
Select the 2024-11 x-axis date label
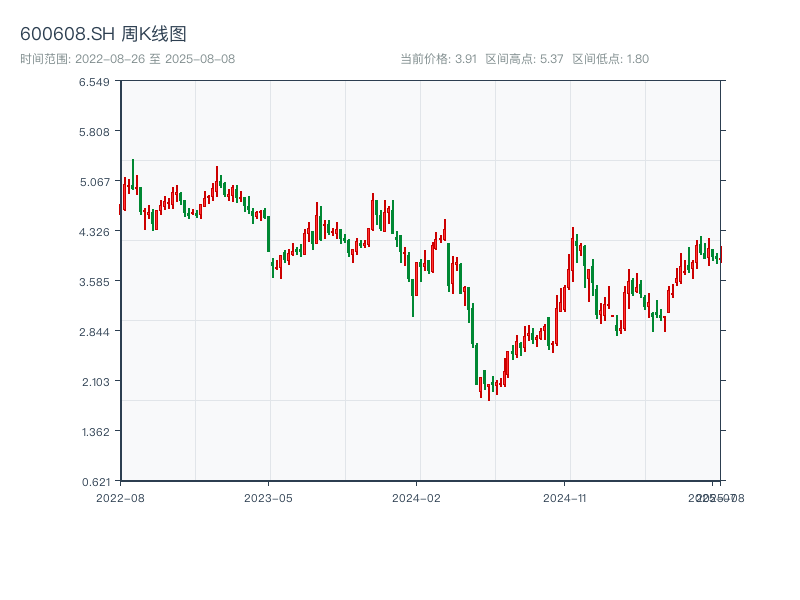564,497
